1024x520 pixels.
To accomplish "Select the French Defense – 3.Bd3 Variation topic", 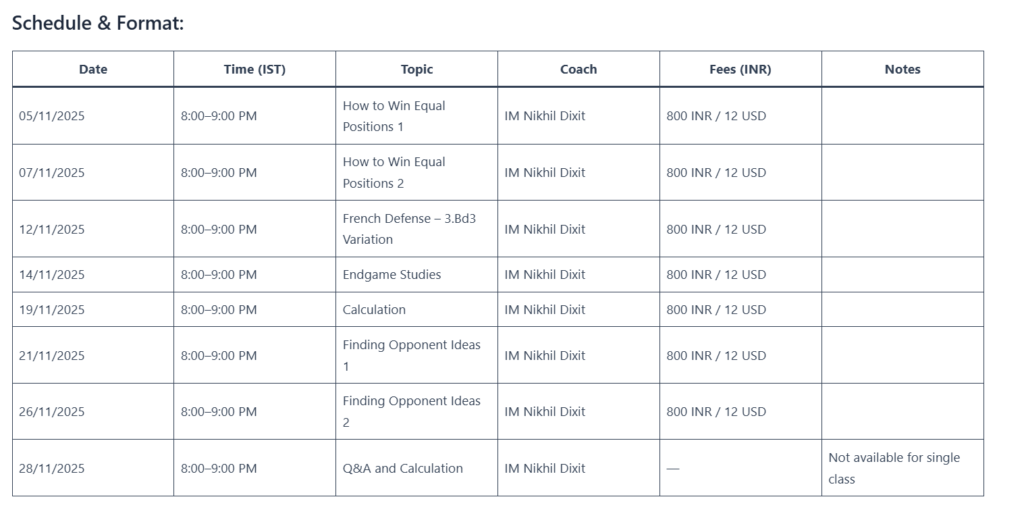I will (409, 229).
